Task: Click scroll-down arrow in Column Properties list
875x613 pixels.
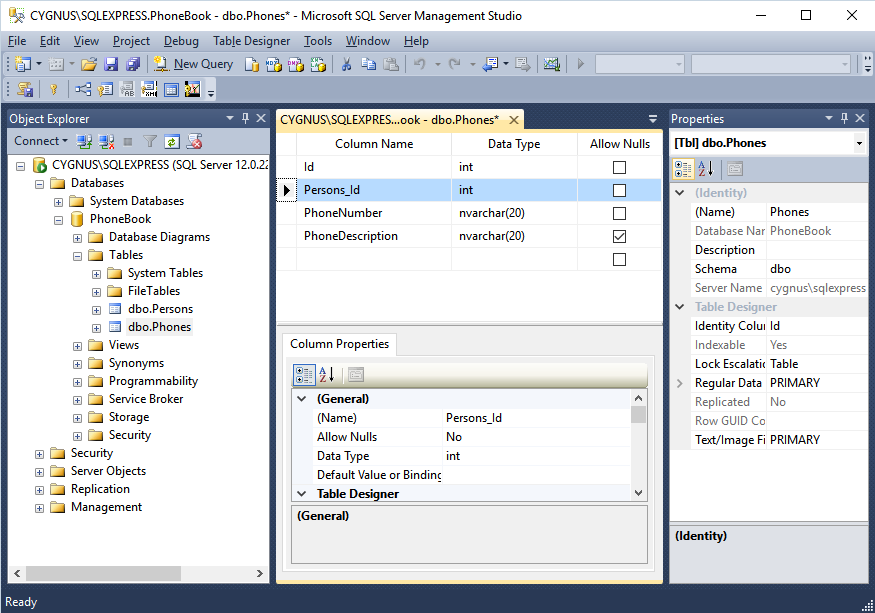Action: click(638, 493)
